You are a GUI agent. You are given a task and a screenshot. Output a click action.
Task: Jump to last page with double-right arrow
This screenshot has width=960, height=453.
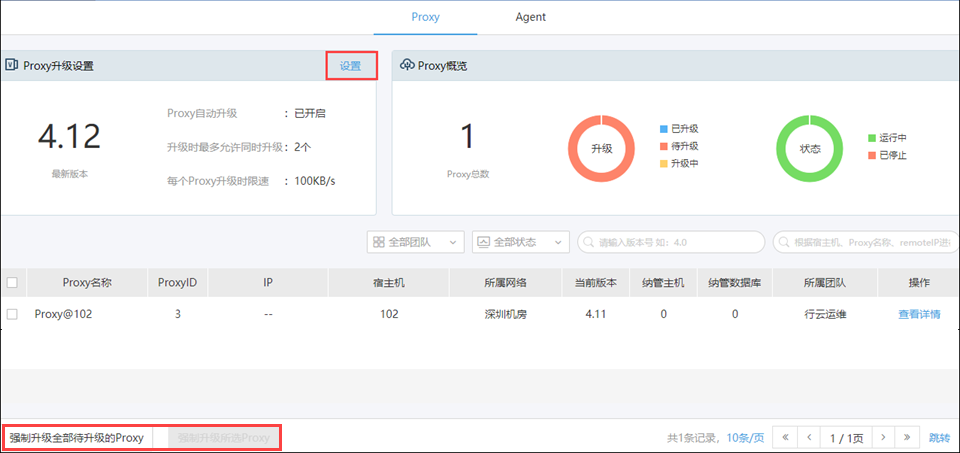tap(907, 437)
